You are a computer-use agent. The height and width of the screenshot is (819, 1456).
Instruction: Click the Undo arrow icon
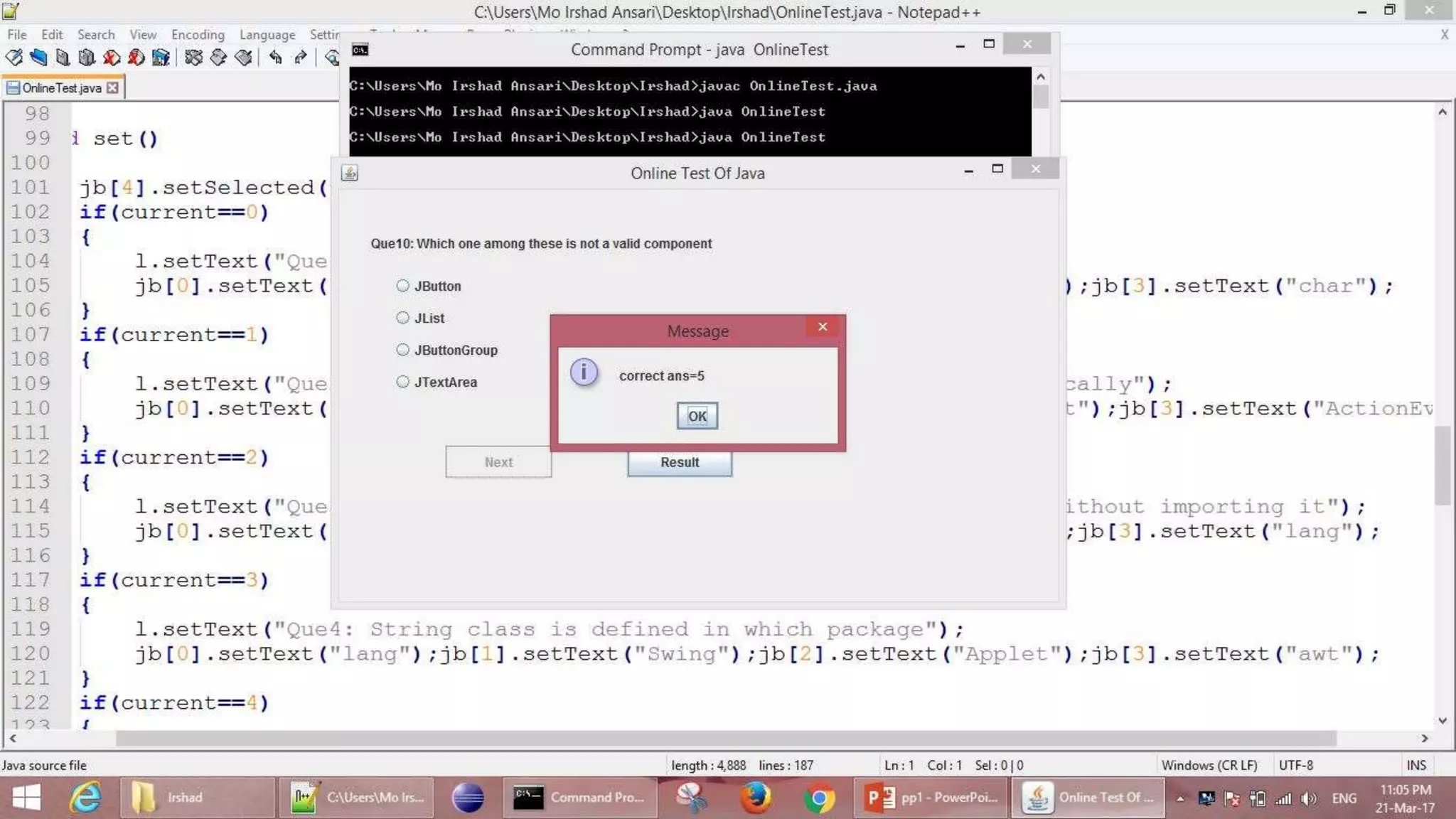coord(275,58)
